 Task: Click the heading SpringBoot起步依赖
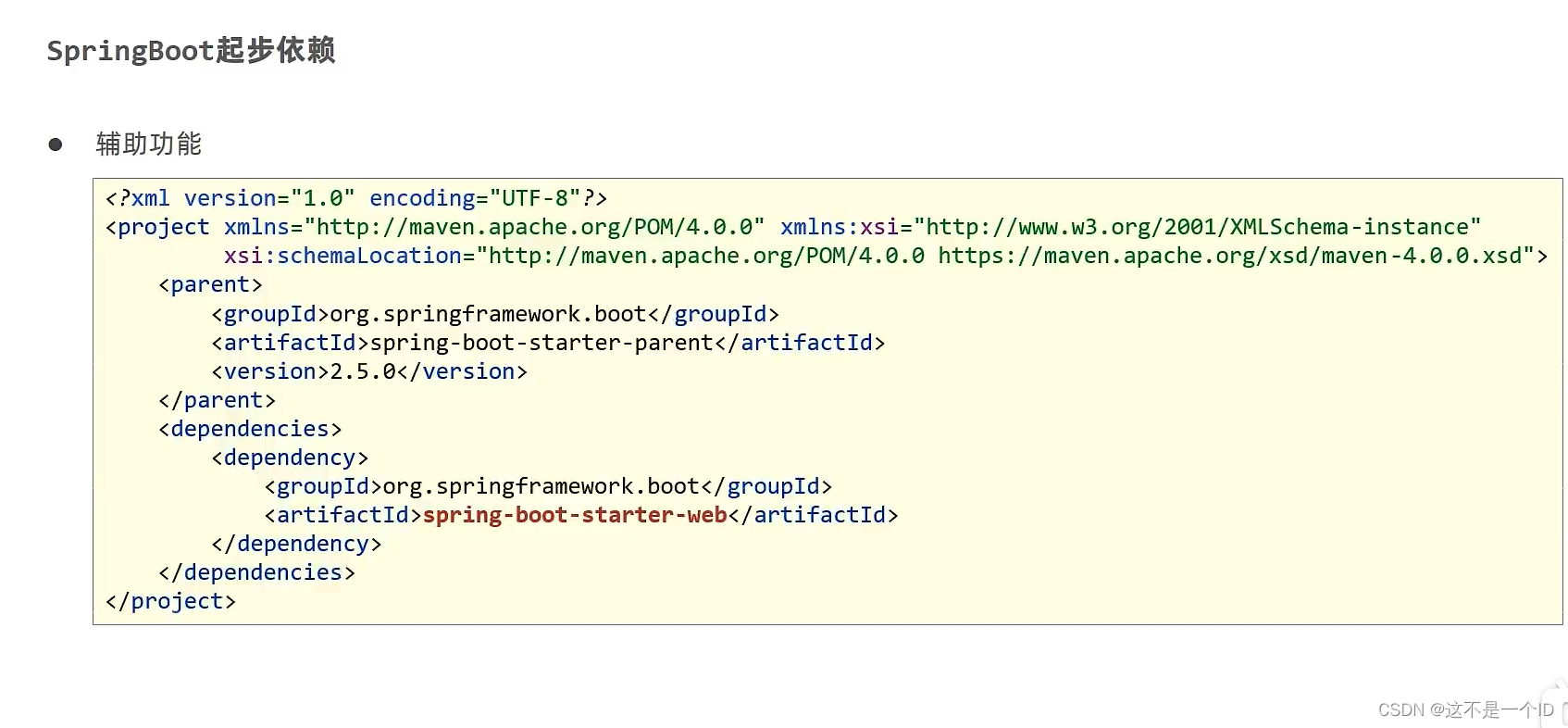191,50
